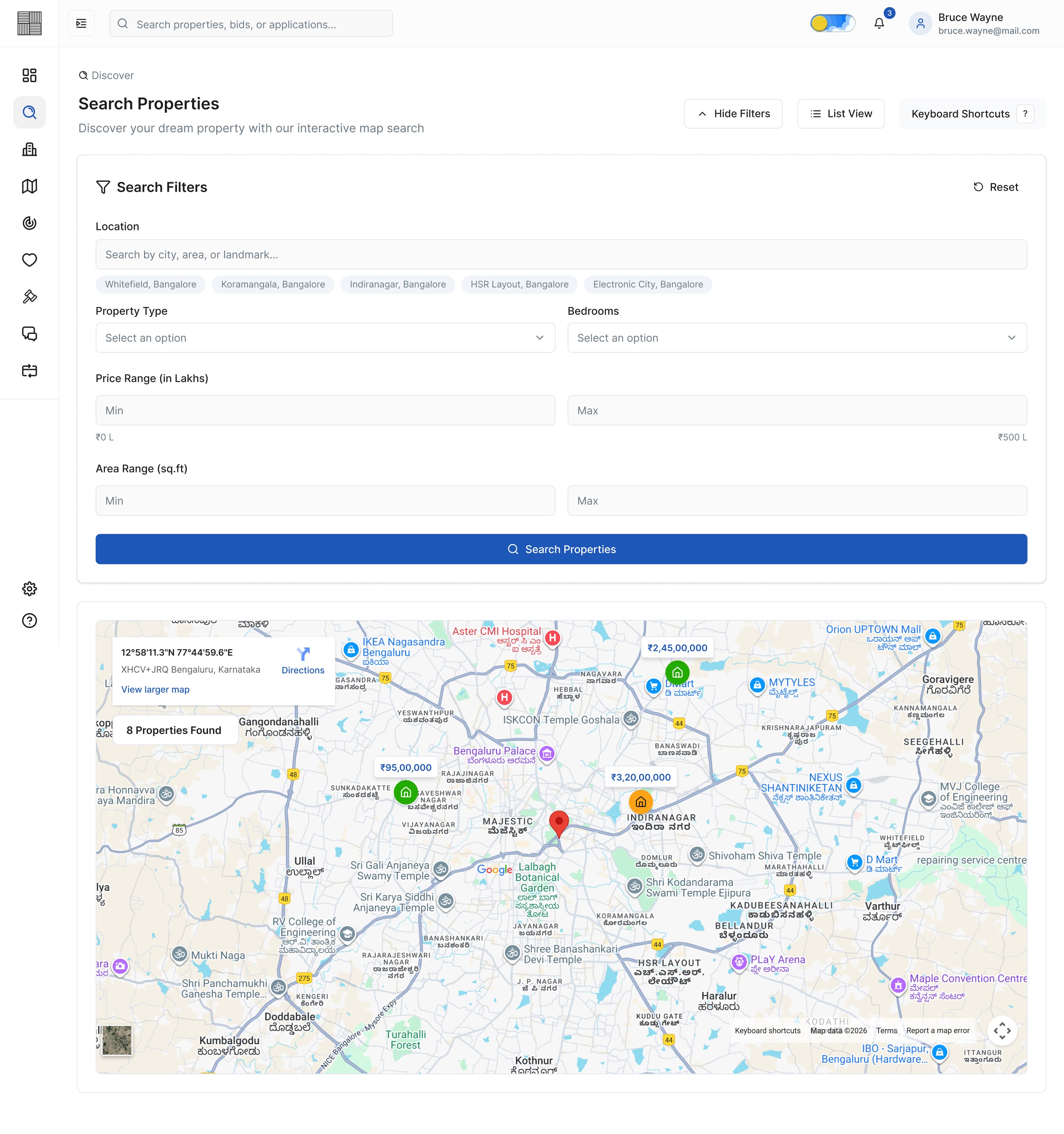Switch to List View
1064x1134 pixels.
841,113
